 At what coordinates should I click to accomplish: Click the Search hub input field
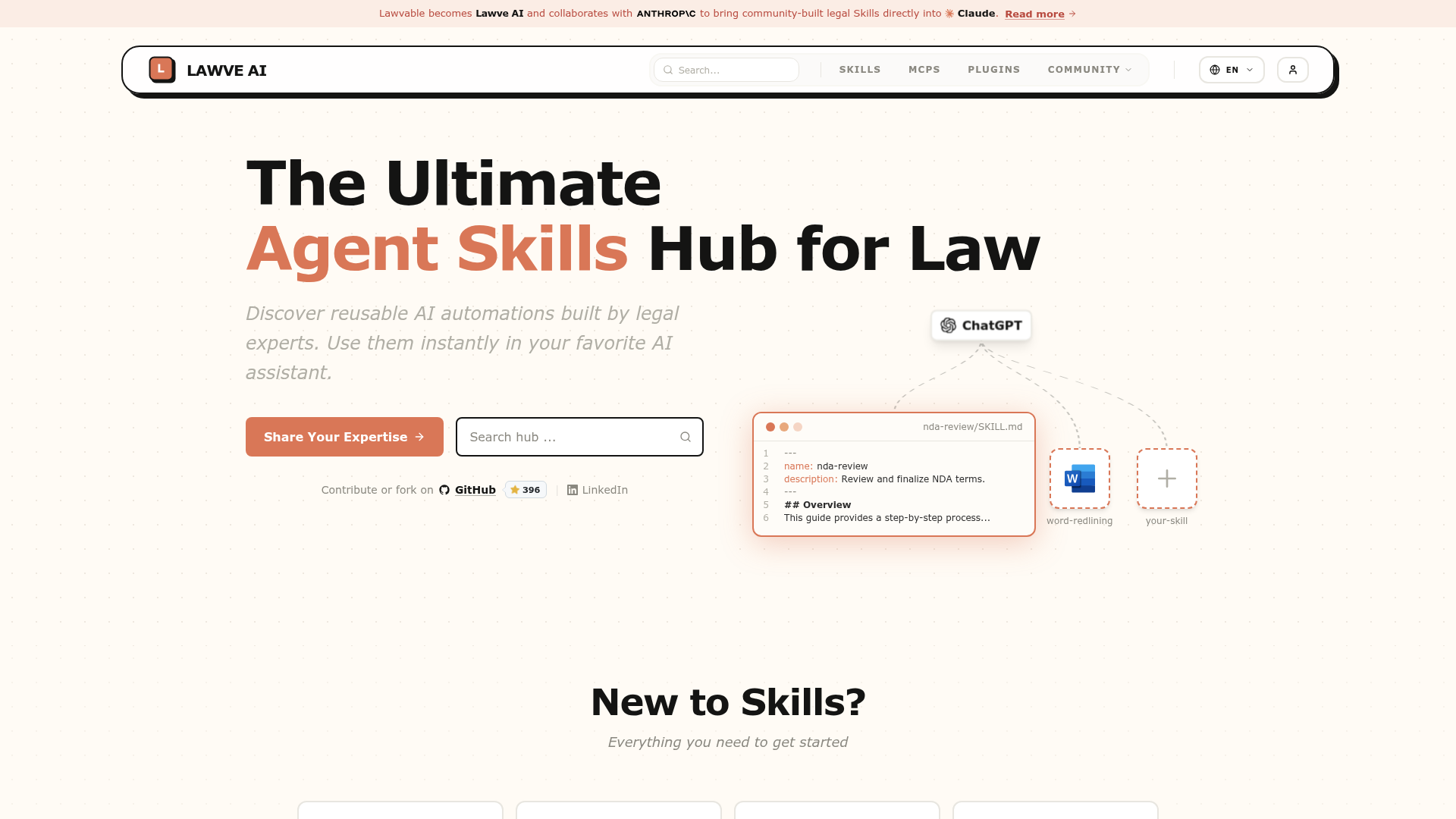coord(579,437)
